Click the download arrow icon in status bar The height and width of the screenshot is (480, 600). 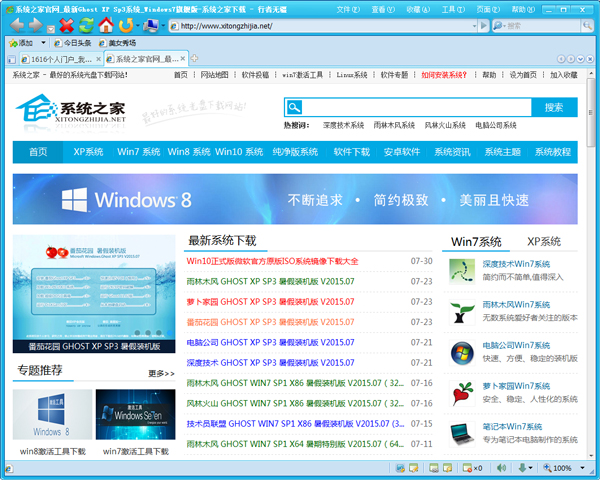[522, 468]
